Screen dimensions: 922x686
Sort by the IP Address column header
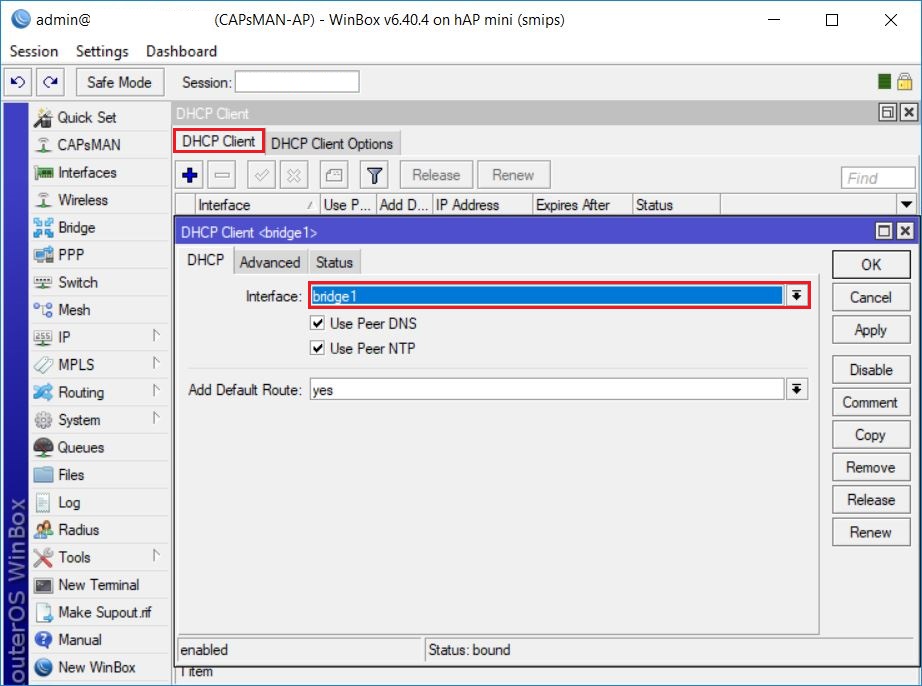click(x=483, y=205)
